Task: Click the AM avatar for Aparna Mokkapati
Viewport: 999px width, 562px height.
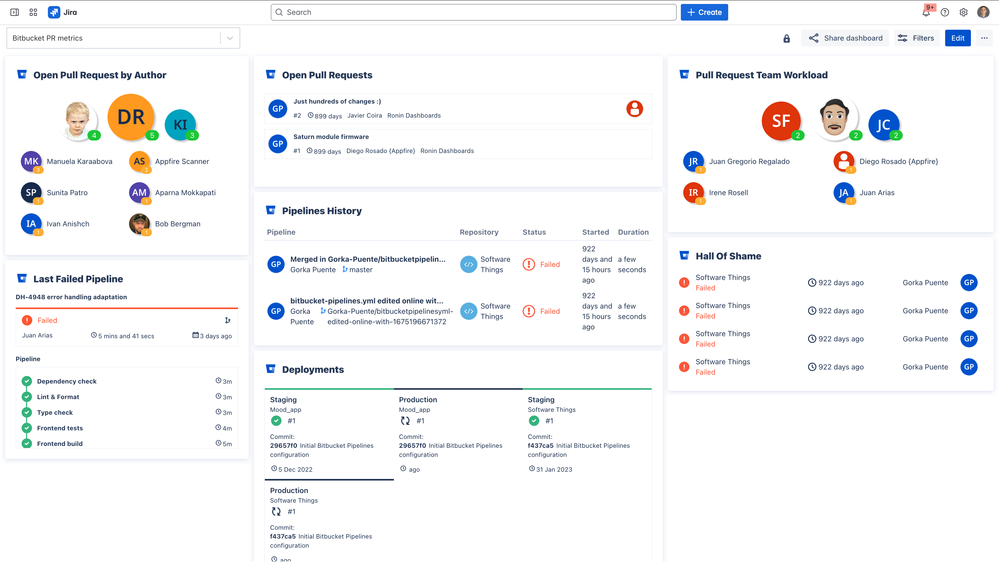Action: coord(140,192)
